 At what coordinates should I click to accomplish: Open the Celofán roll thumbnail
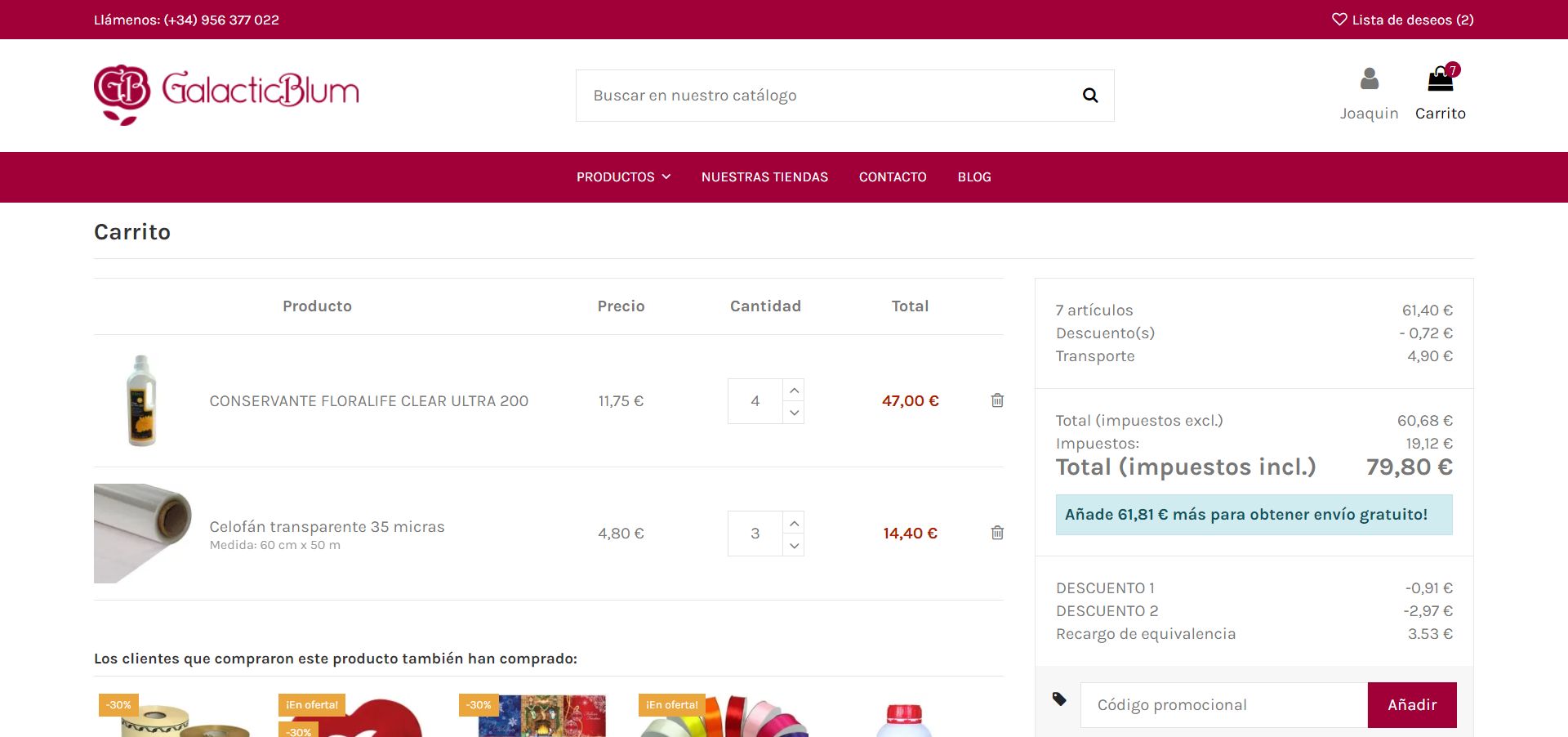point(143,534)
